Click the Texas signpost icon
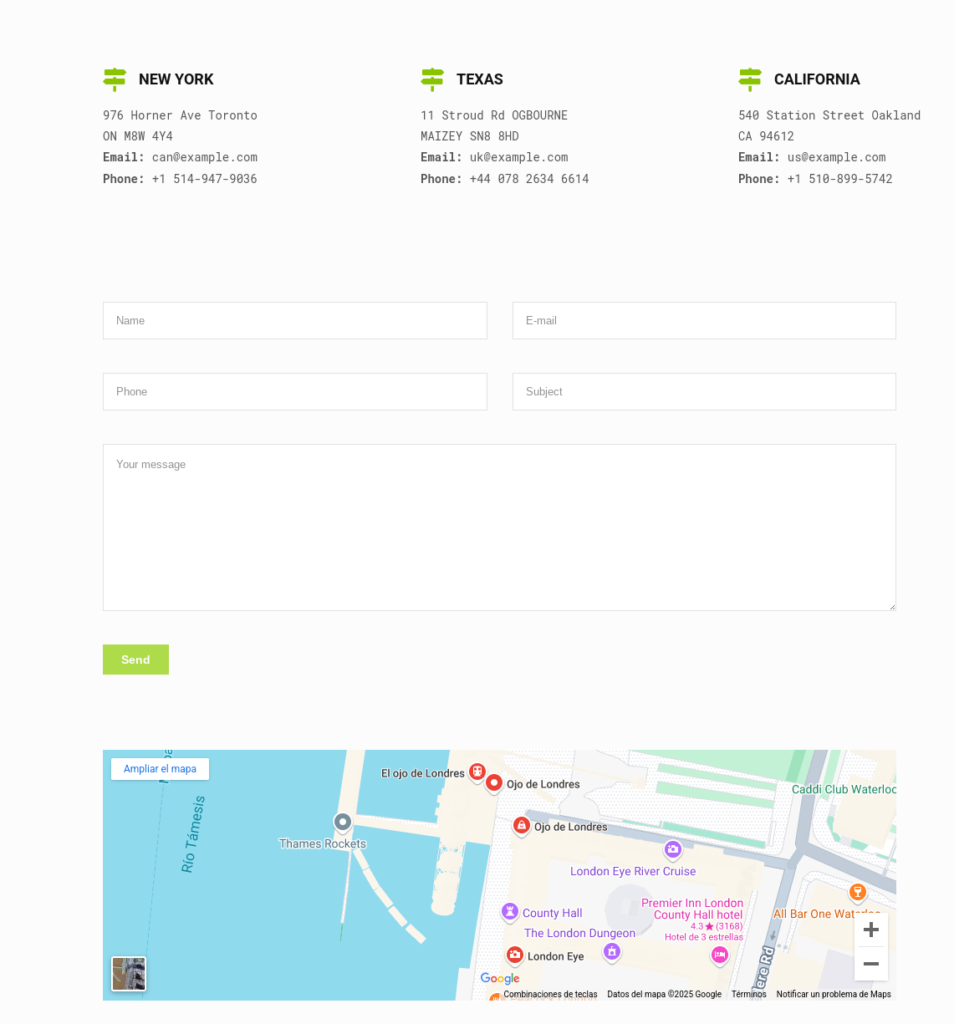 (432, 80)
